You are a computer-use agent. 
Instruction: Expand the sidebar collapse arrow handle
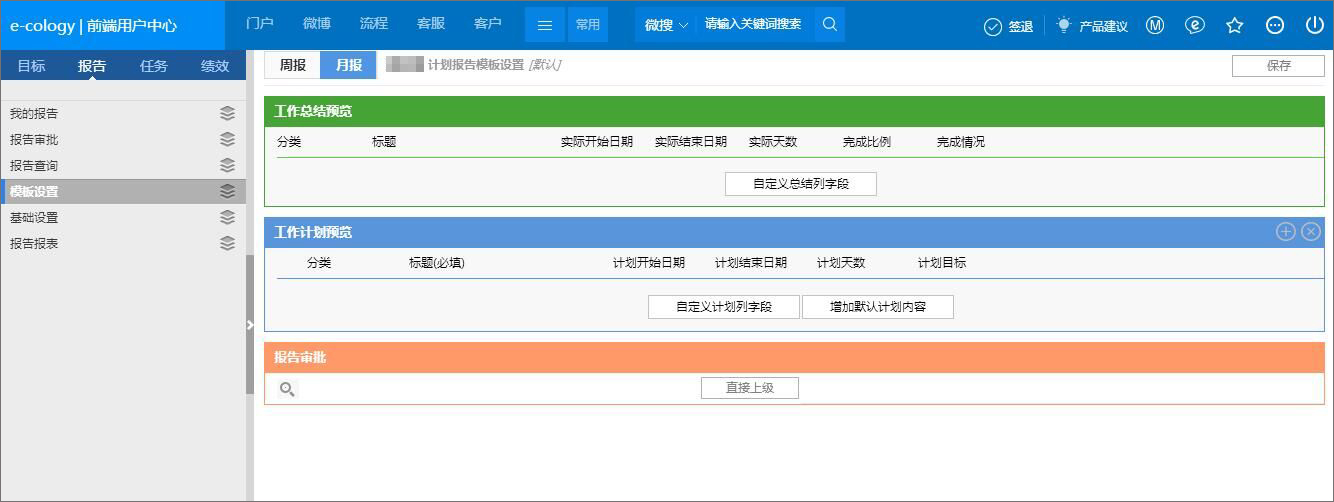coord(250,324)
